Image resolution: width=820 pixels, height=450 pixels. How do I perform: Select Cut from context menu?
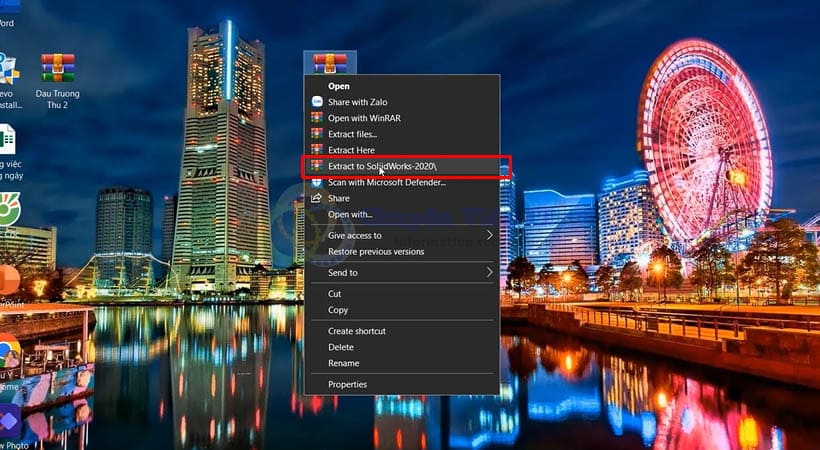coord(335,294)
